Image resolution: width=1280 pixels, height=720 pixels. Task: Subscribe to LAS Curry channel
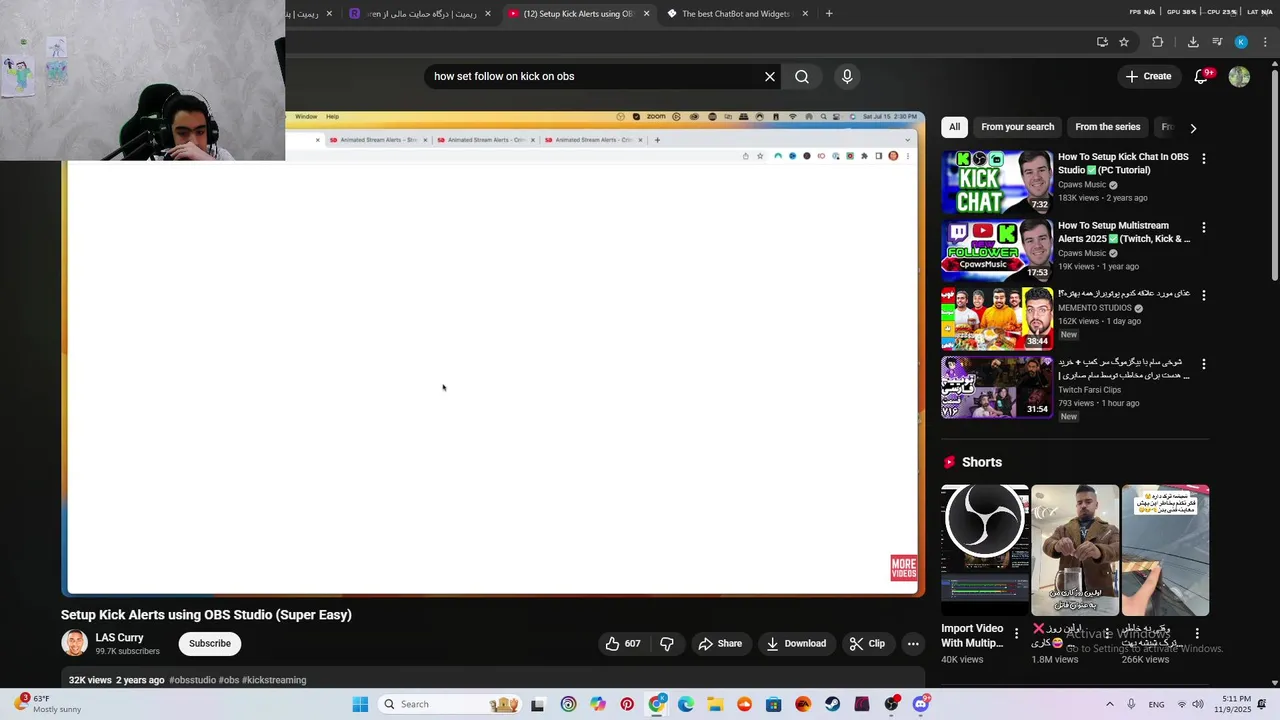coord(210,643)
